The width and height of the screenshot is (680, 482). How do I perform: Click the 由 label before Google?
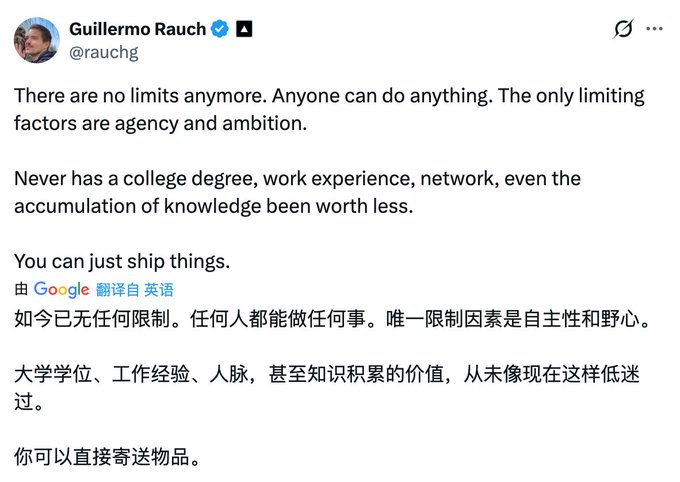coord(22,289)
